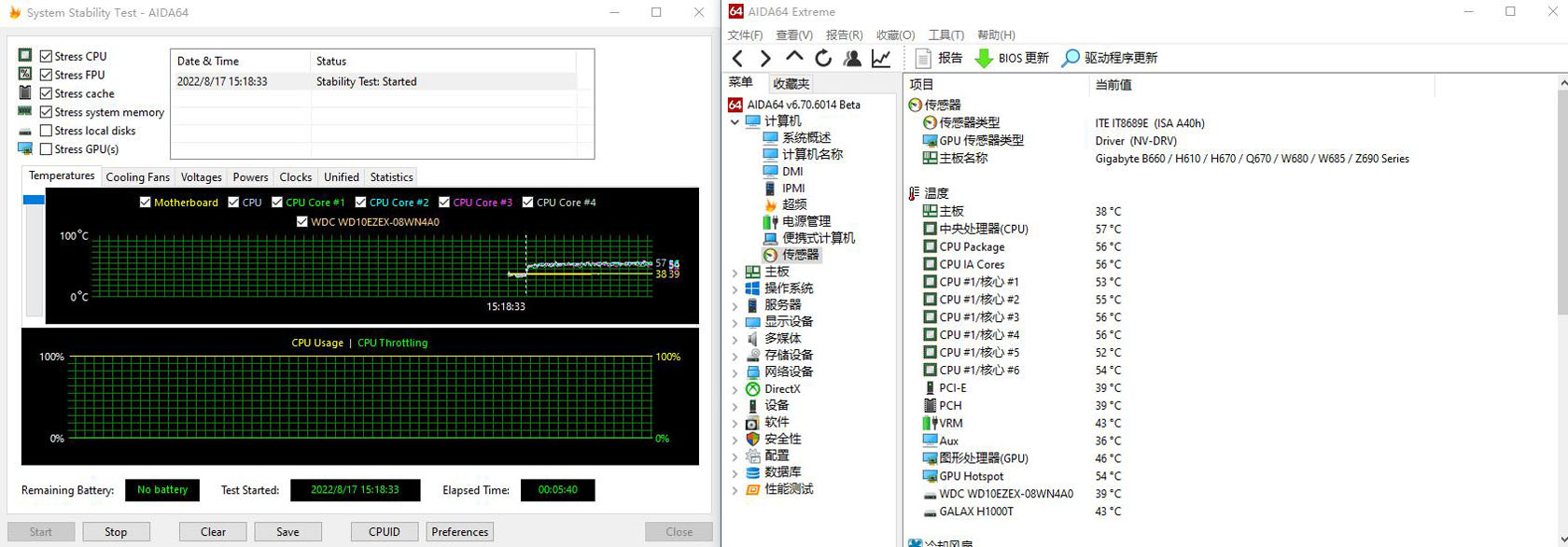Screen dimensions: 1568x547
Task: Click the Save button
Action: 287,532
